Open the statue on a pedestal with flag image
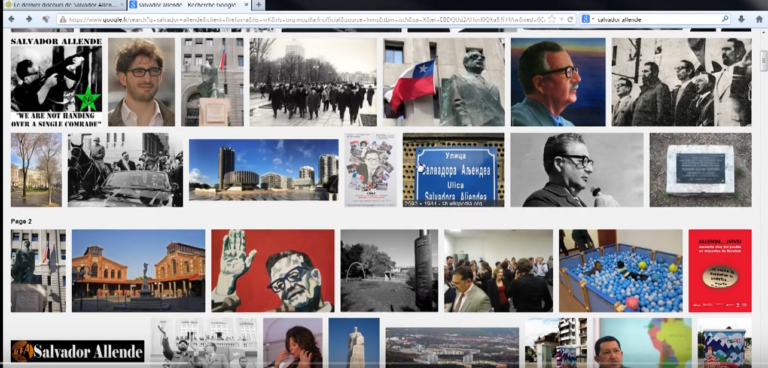 click(212, 82)
